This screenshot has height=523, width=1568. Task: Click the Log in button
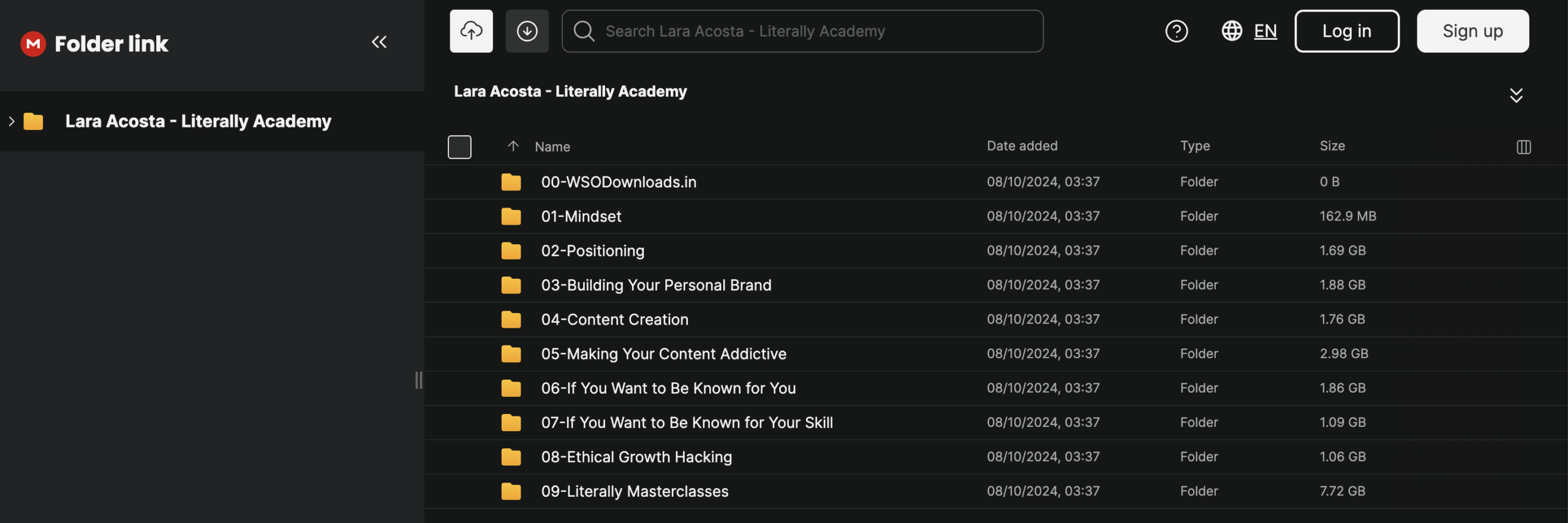pyautogui.click(x=1346, y=31)
